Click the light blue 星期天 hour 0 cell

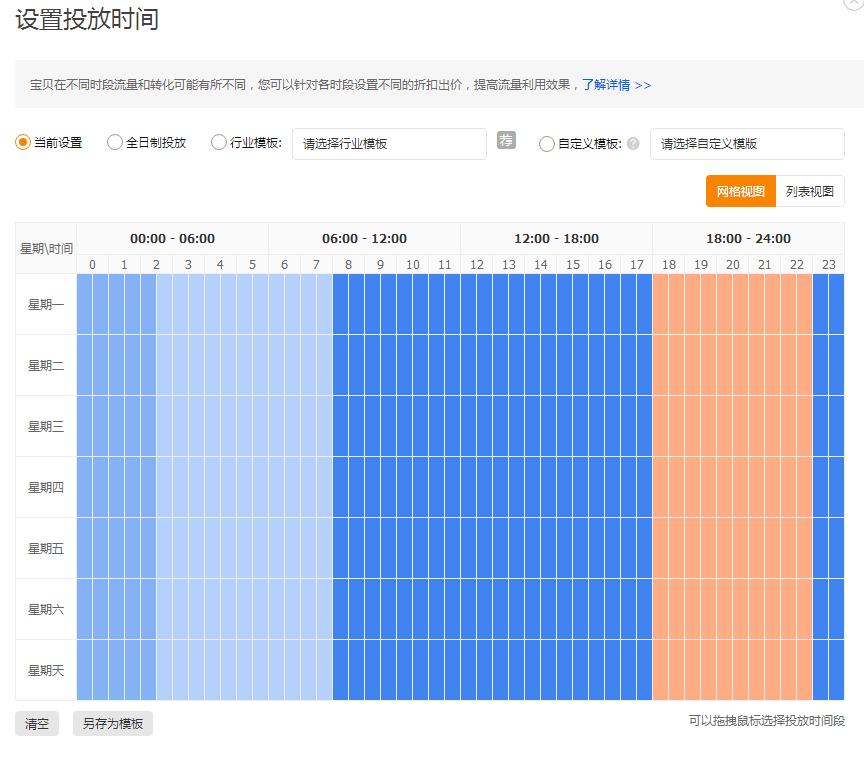pyautogui.click(x=91, y=671)
